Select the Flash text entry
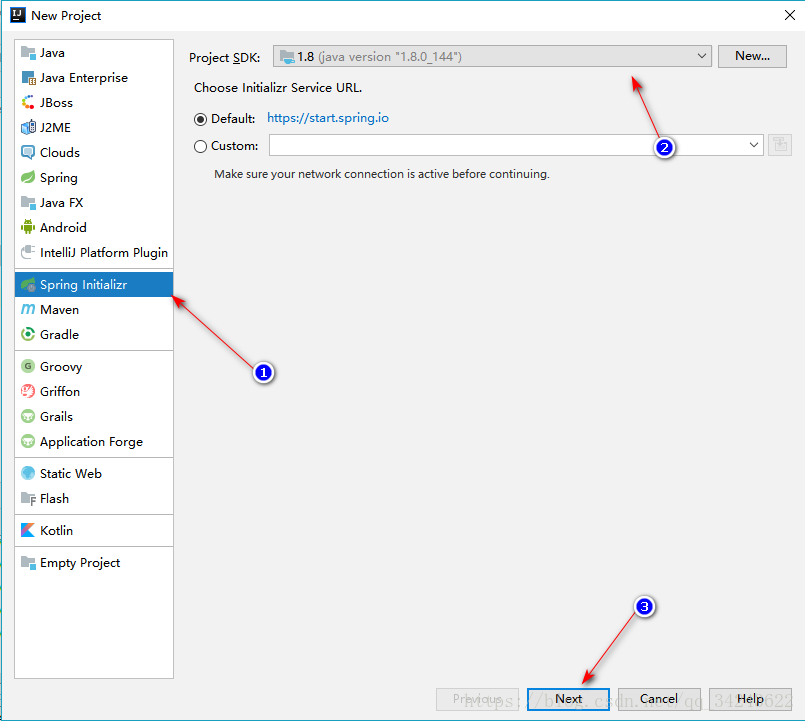 pyautogui.click(x=54, y=499)
